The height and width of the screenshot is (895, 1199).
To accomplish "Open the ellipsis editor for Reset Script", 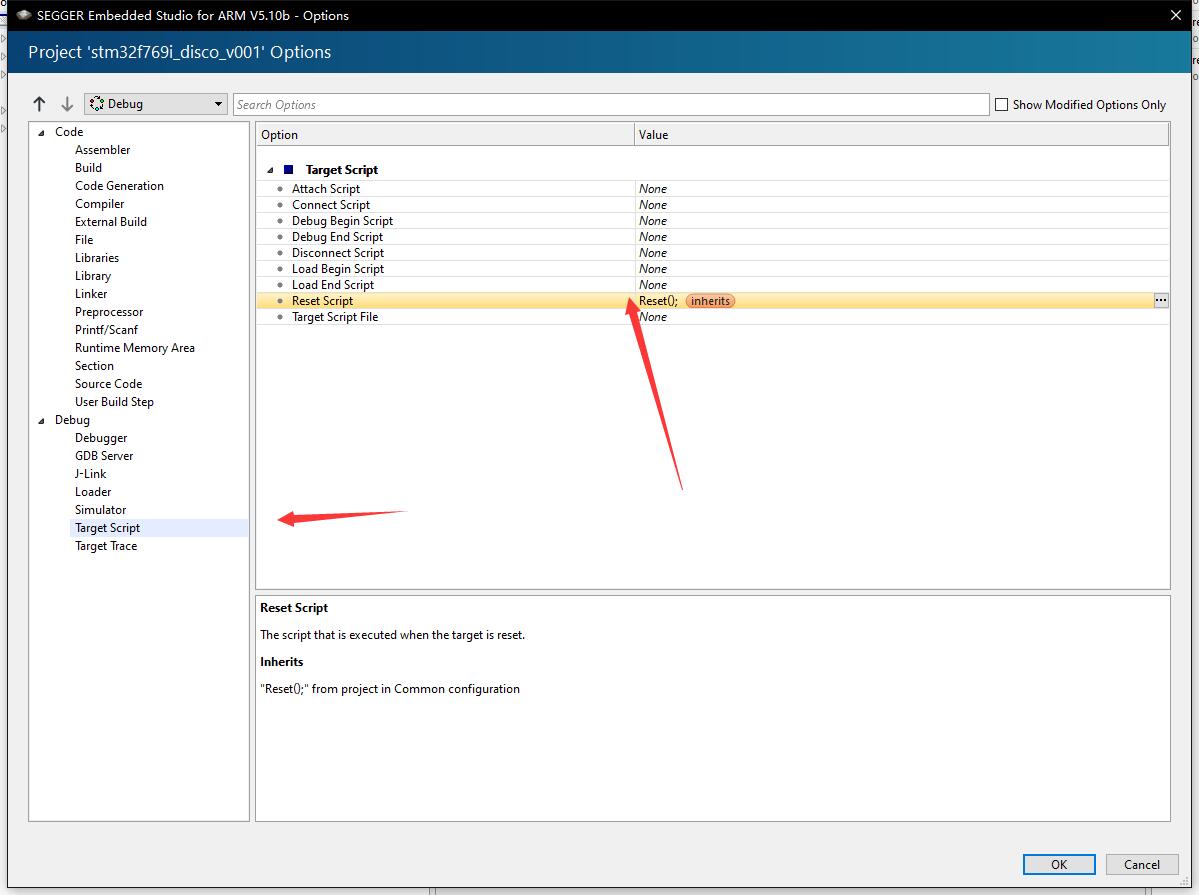I will (1161, 301).
